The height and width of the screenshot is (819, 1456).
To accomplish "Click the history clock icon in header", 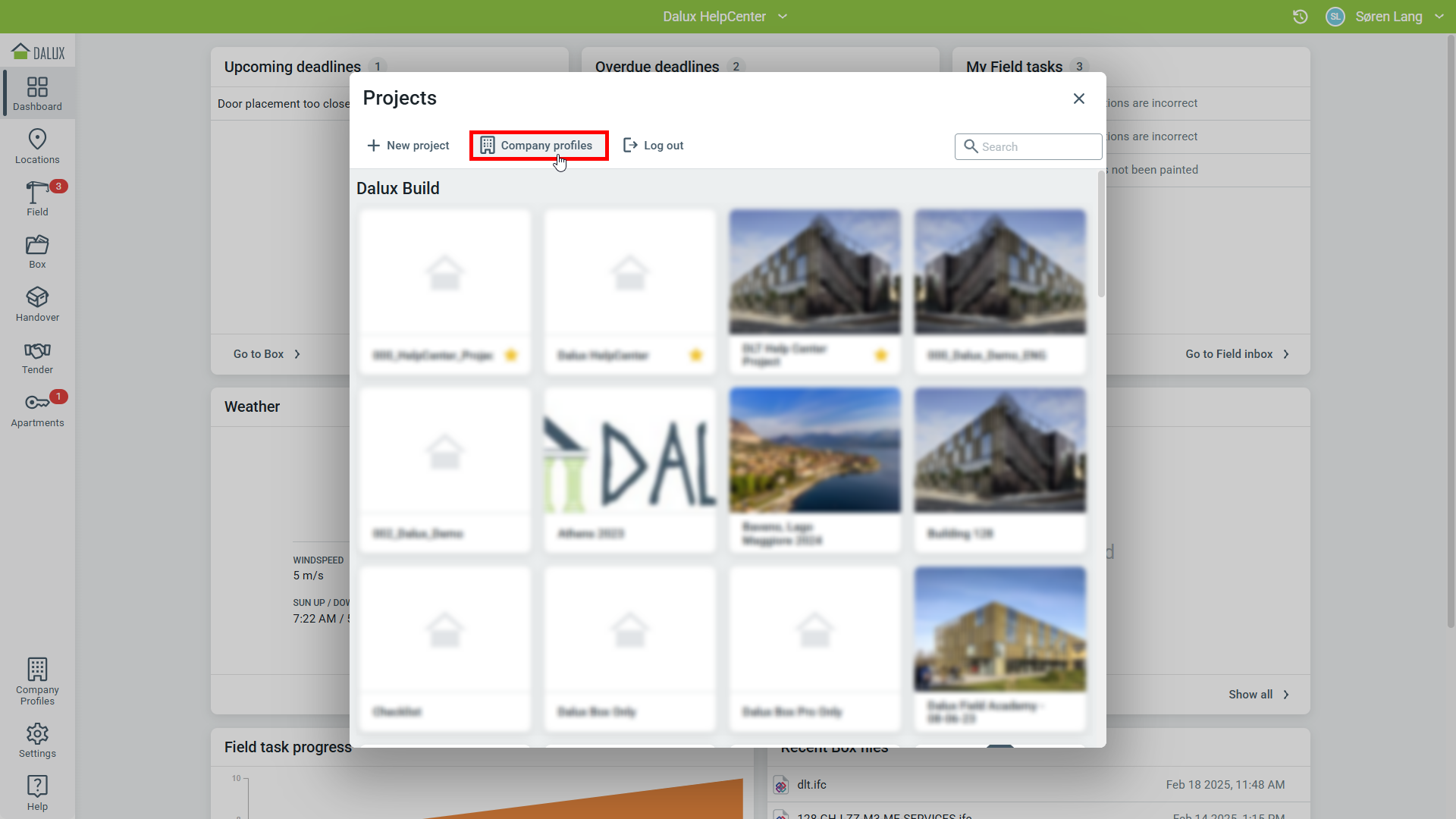I will coord(1300,17).
